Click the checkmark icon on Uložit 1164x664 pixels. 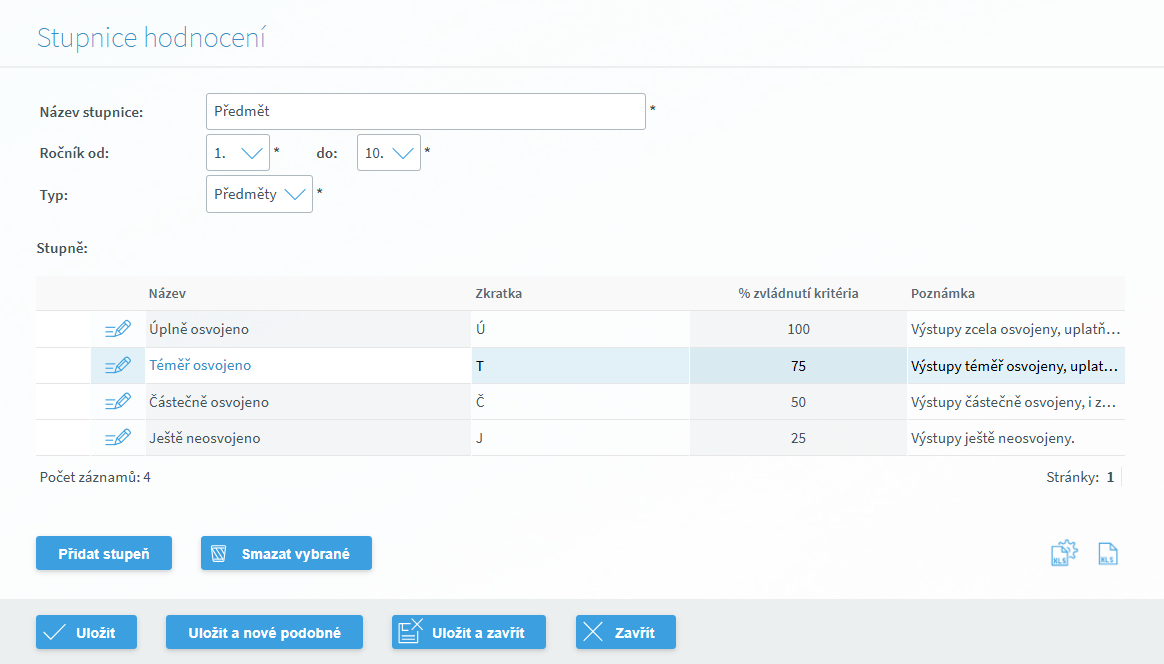55,632
